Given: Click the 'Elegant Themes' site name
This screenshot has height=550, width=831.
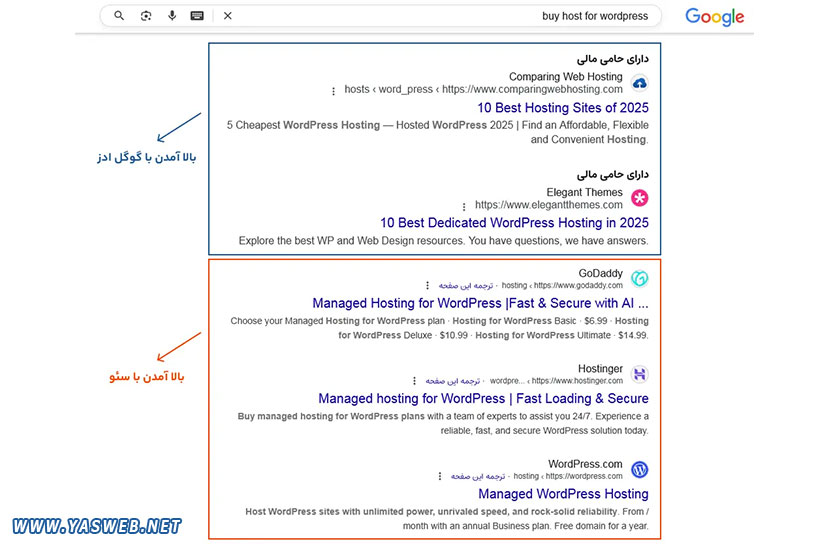Looking at the screenshot, I should 585,192.
